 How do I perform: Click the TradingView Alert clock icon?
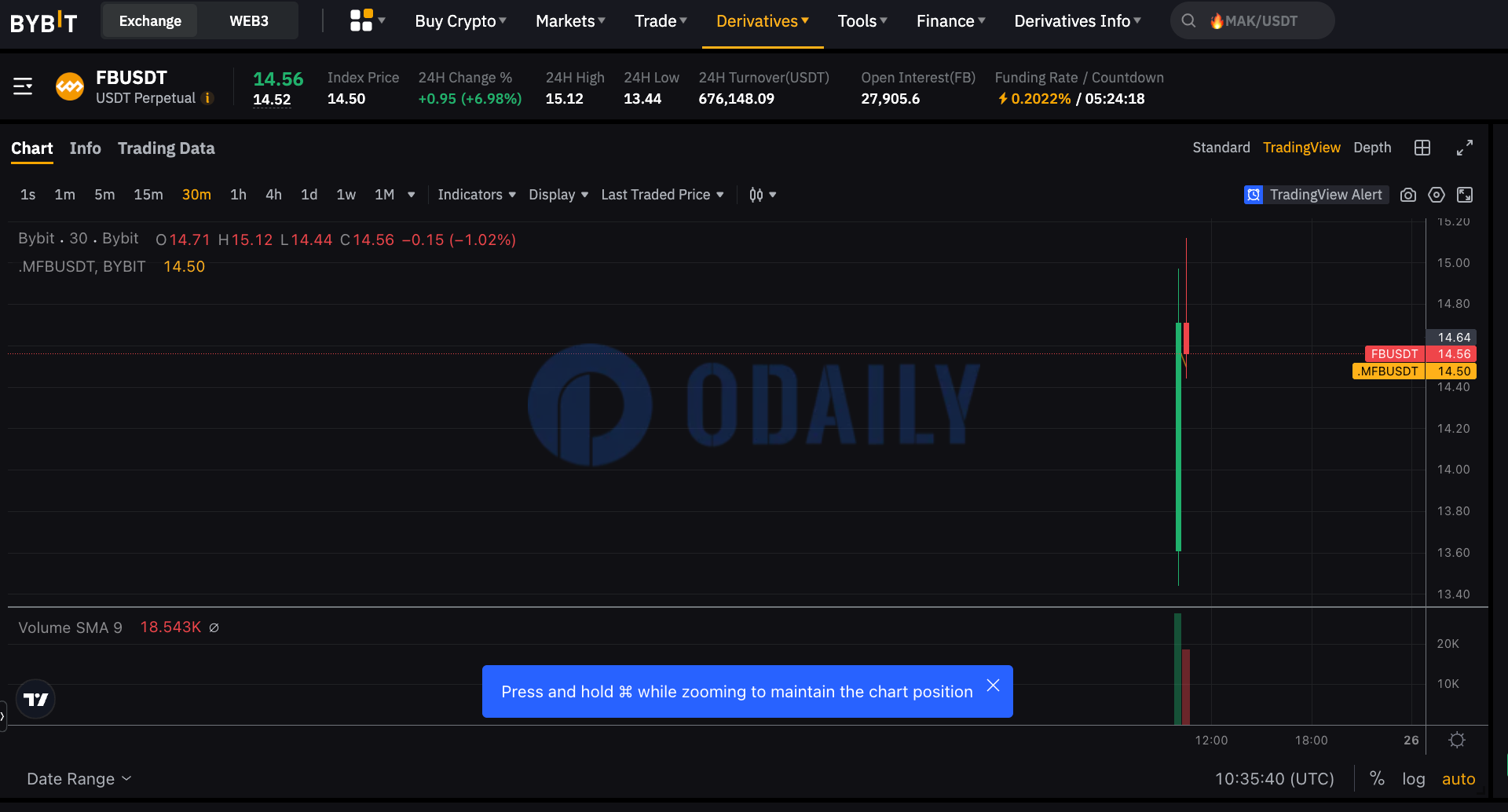point(1254,195)
